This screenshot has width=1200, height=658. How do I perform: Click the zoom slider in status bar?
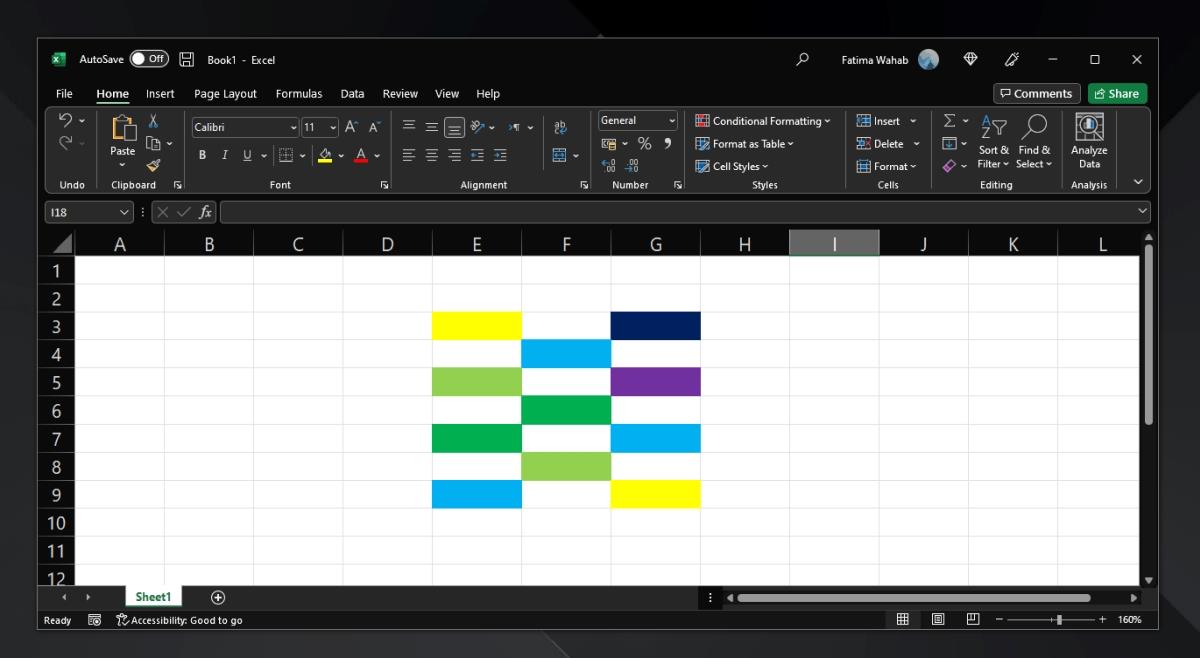pyautogui.click(x=1059, y=620)
